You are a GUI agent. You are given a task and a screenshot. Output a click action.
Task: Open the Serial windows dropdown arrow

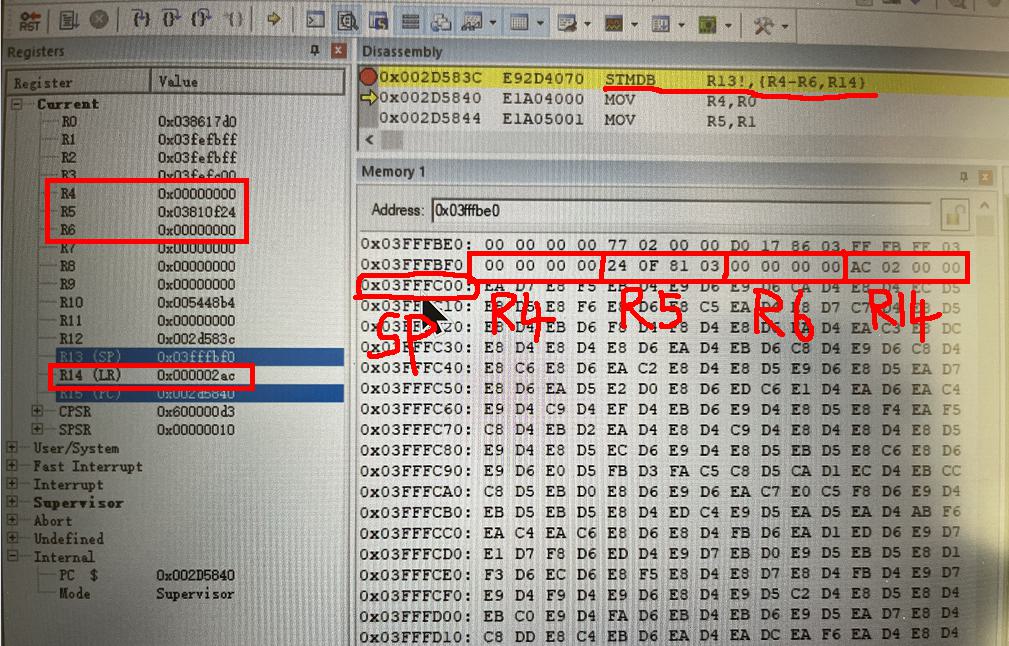[588, 24]
